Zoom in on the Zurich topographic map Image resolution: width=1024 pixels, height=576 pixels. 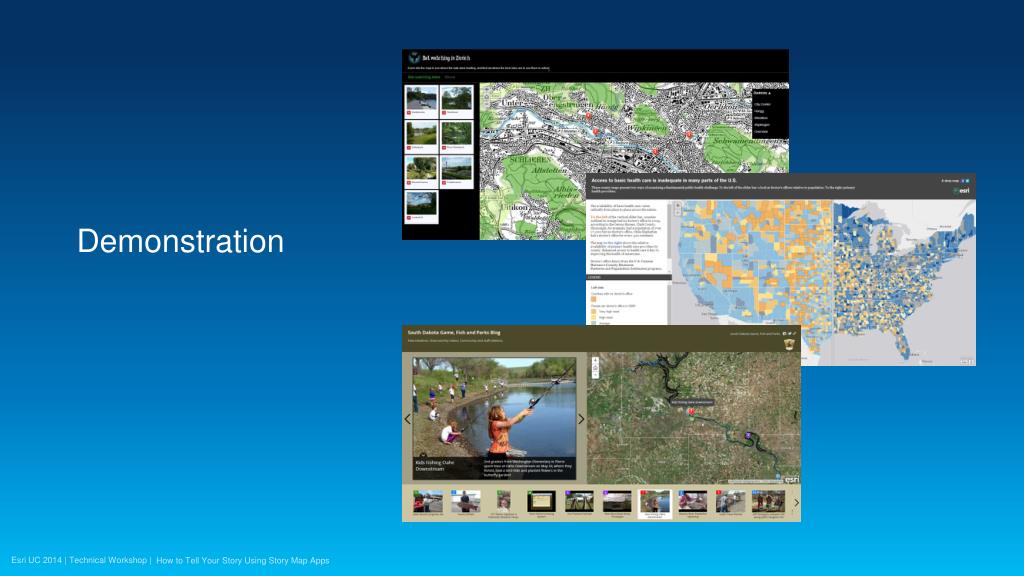pyautogui.click(x=485, y=89)
